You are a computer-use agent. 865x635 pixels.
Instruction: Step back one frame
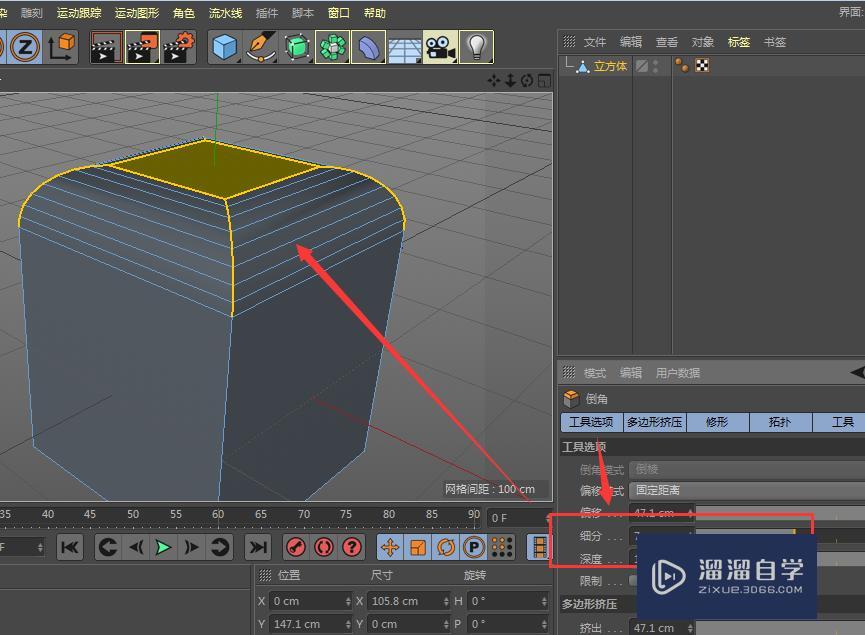[x=136, y=547]
